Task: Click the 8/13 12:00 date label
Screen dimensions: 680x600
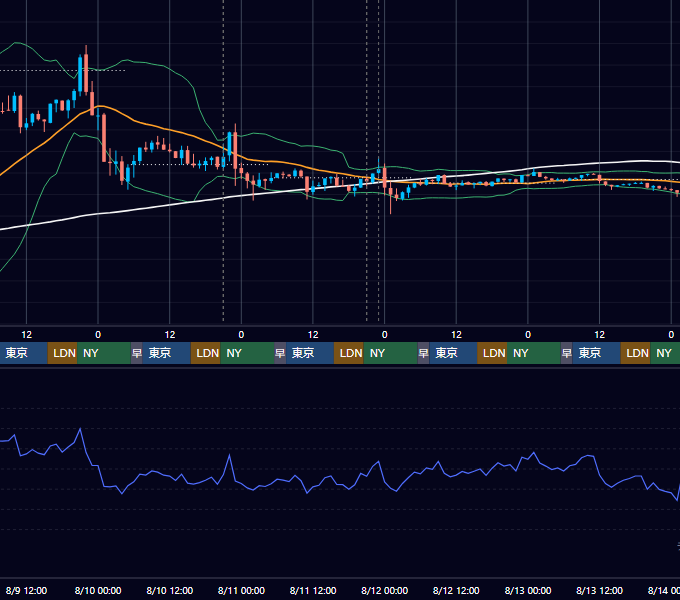Action: click(x=599, y=590)
